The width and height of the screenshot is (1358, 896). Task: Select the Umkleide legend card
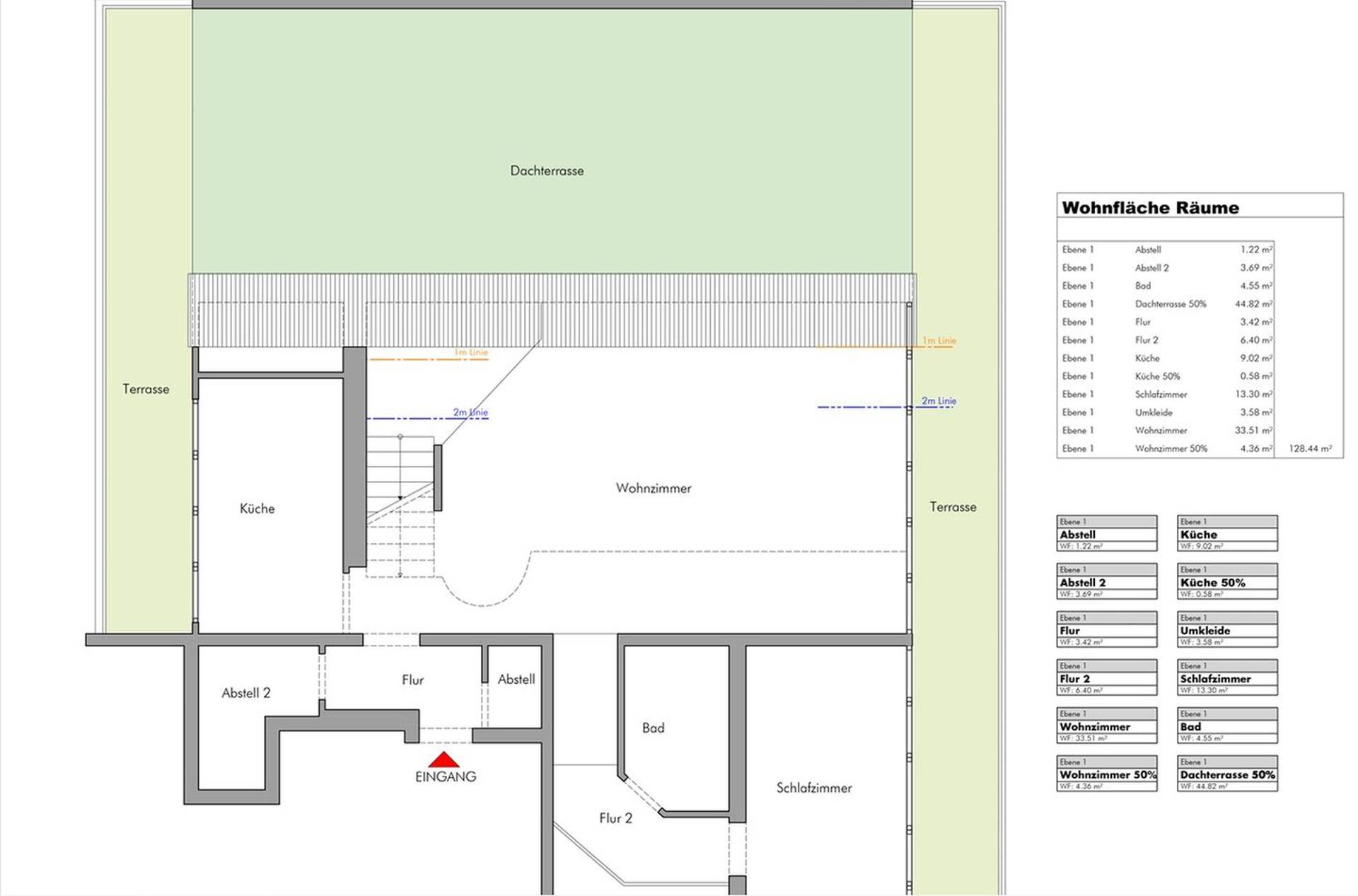pos(1227,629)
